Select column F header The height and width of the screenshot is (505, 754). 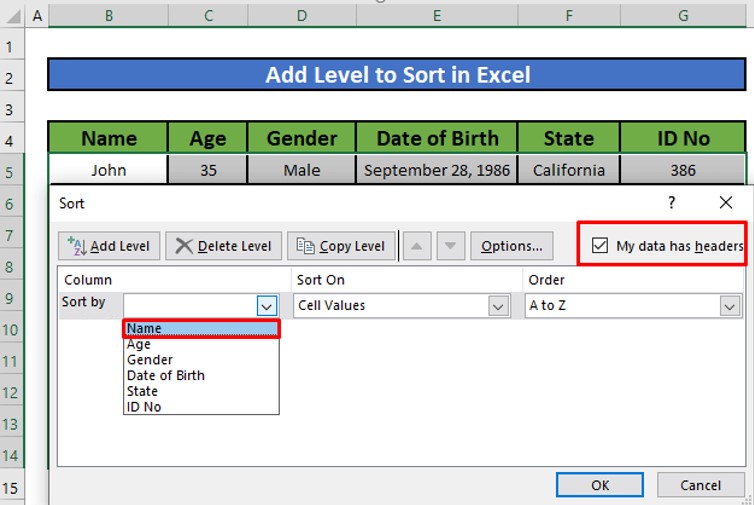pos(569,16)
